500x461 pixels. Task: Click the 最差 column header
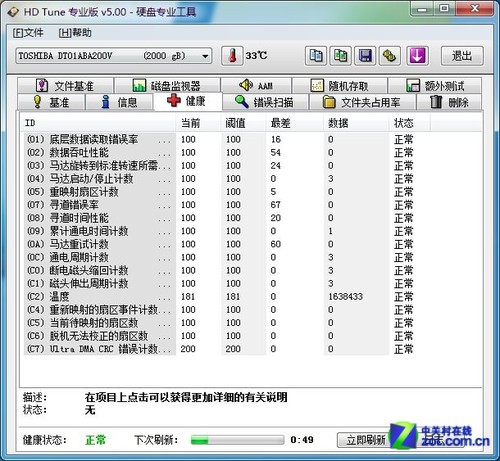coord(295,123)
